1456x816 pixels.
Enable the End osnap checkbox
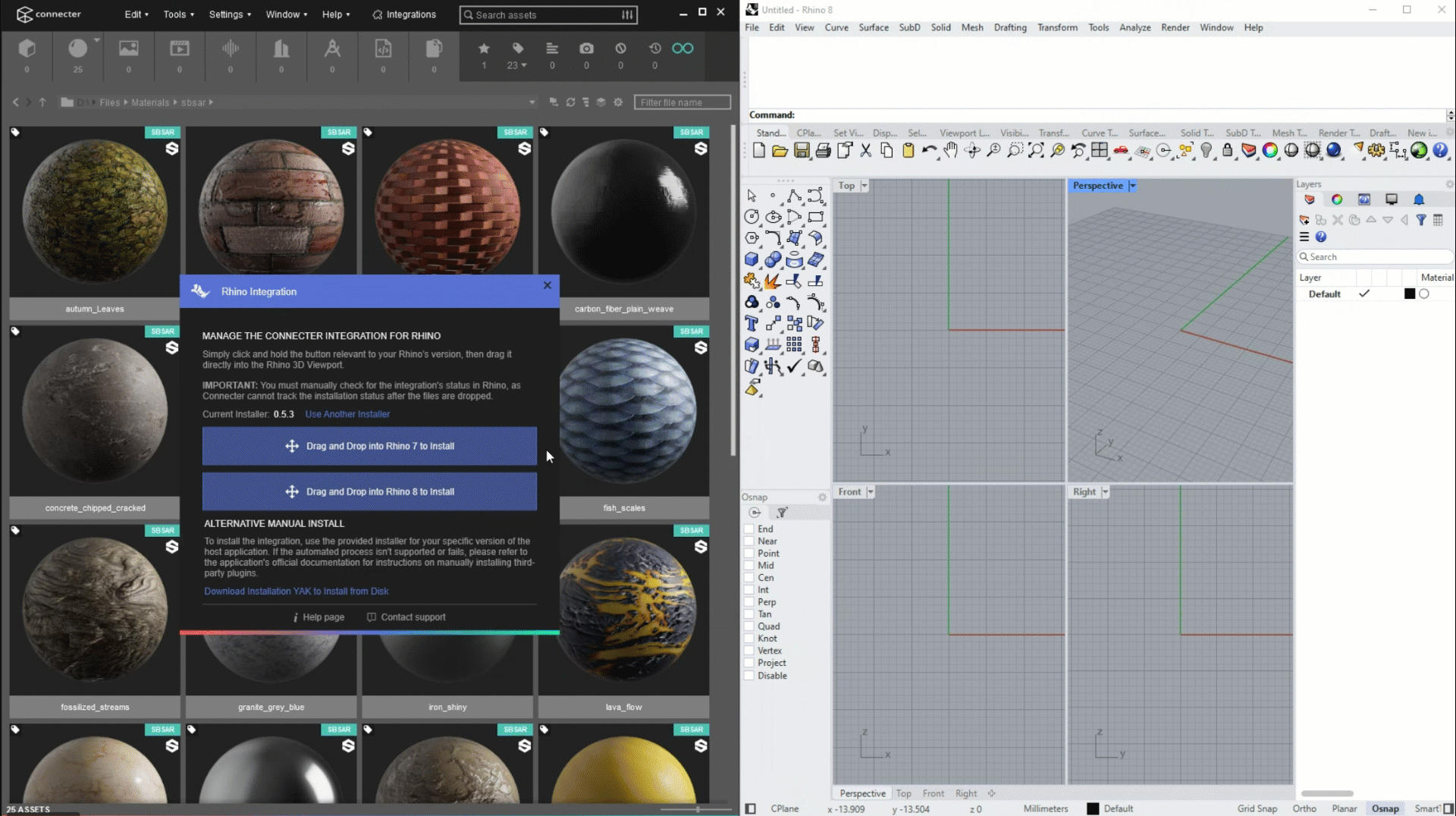click(748, 529)
